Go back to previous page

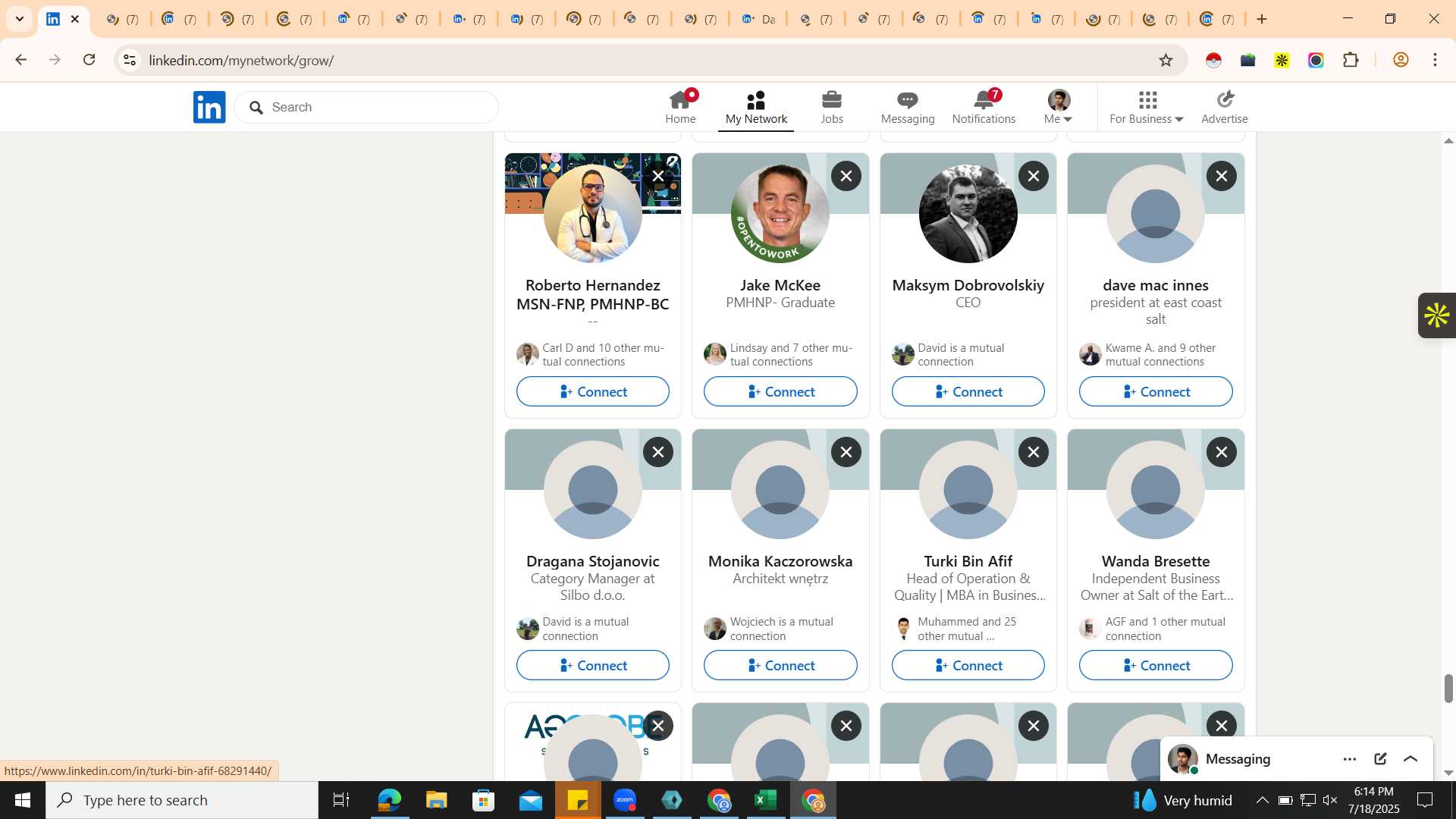click(x=20, y=60)
